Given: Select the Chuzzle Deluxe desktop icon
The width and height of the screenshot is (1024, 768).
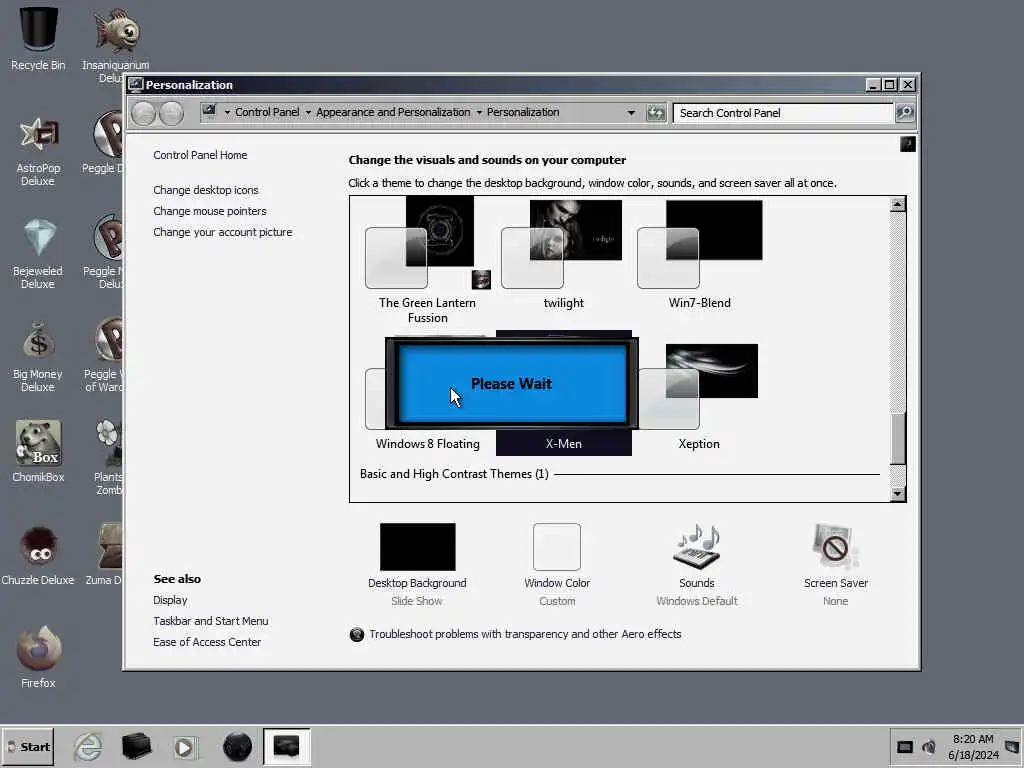Looking at the screenshot, I should point(38,555).
